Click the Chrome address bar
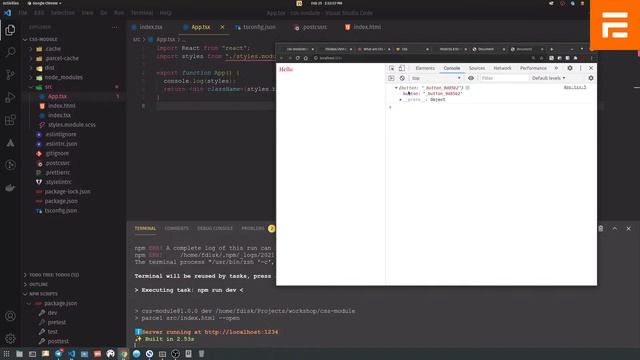 coord(420,58)
